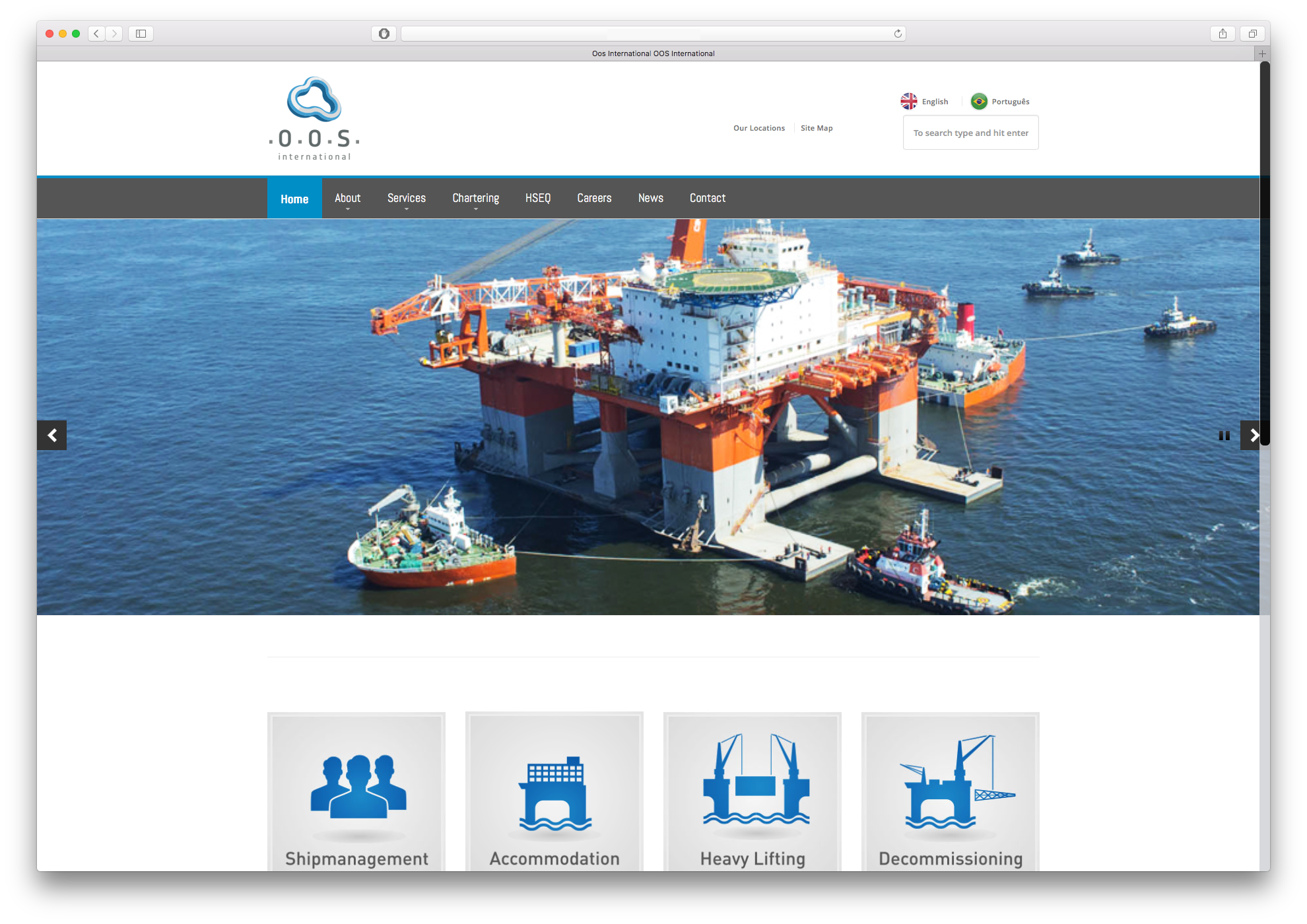
Task: Toggle the Safari sidebar button
Action: (x=140, y=33)
